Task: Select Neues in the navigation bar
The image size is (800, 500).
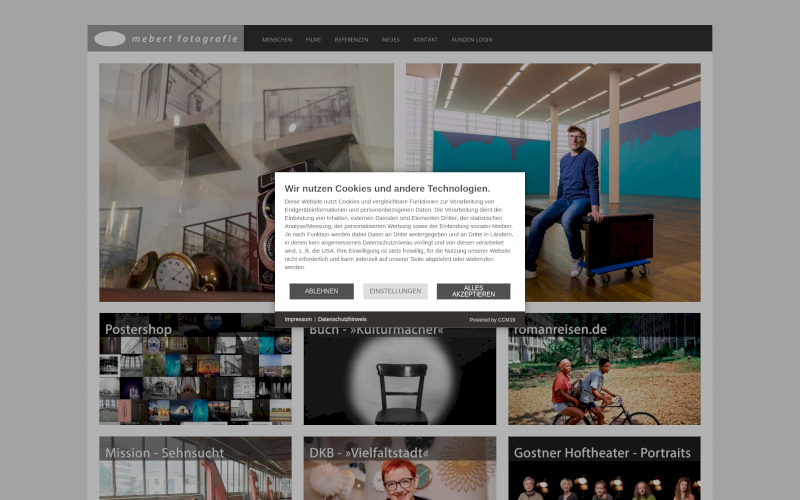Action: click(391, 40)
